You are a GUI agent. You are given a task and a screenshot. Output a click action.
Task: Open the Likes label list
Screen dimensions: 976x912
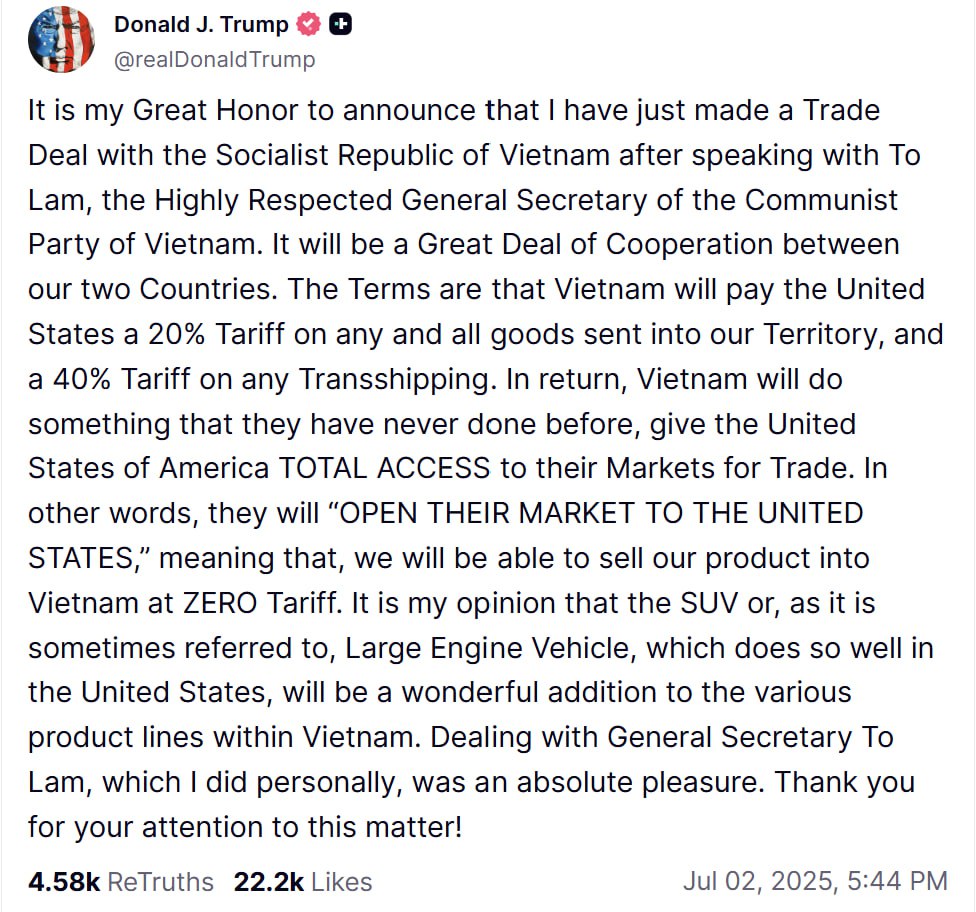342,881
